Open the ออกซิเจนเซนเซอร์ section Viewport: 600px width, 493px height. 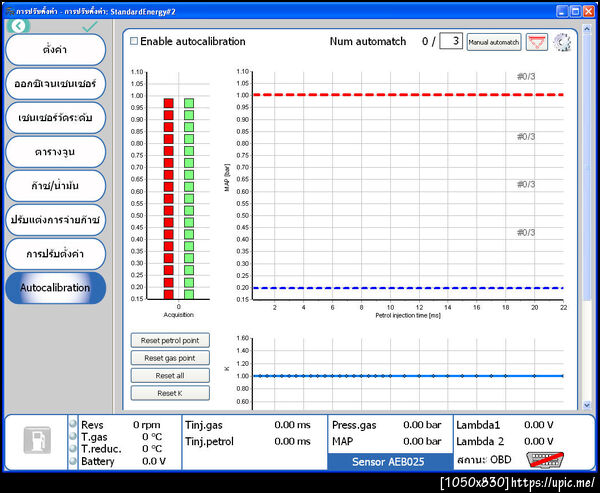point(55,84)
